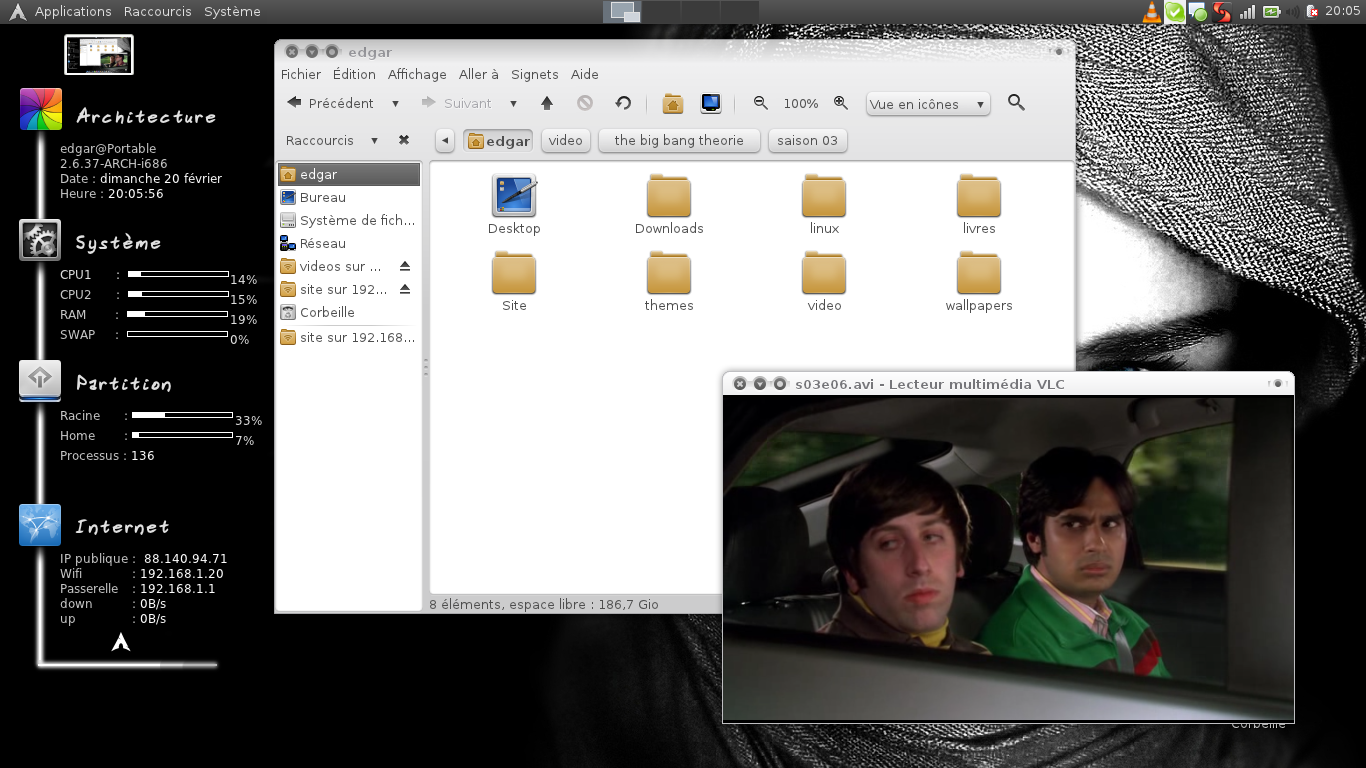Open the Aide menu
The width and height of the screenshot is (1366, 768).
point(585,74)
